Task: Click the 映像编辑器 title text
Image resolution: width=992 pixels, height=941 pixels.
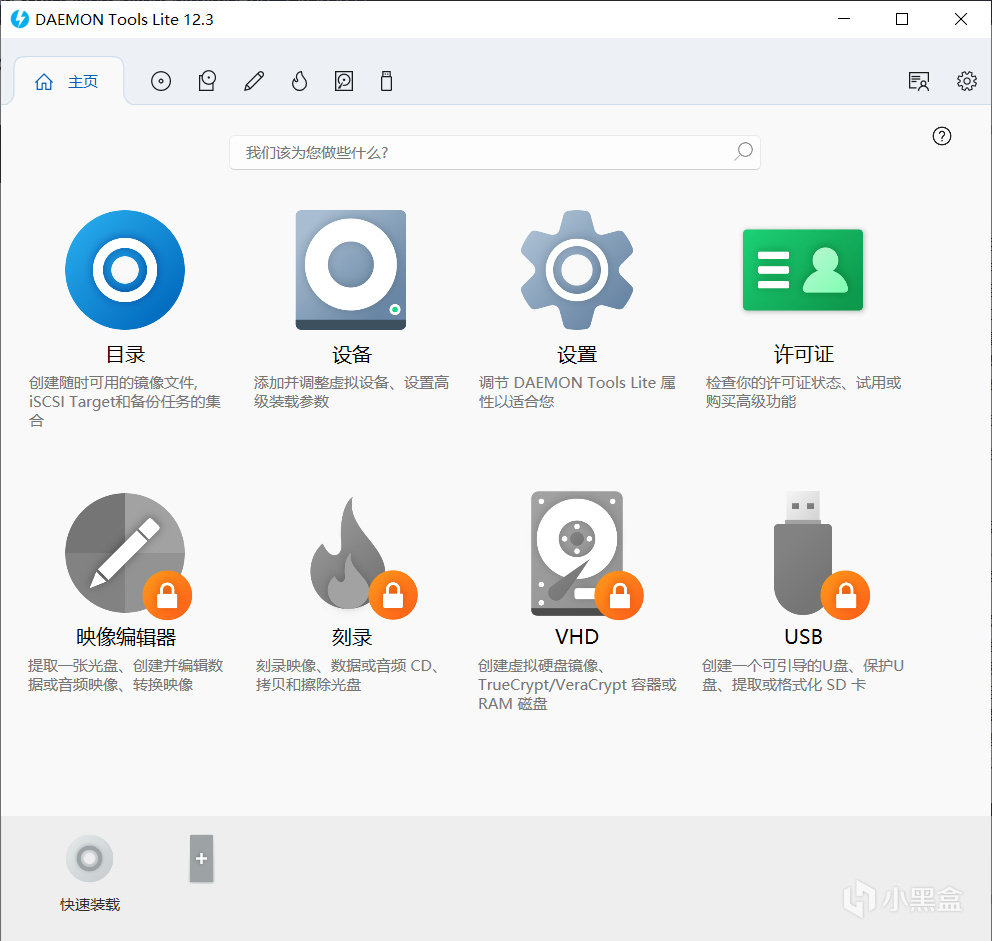Action: coord(126,637)
